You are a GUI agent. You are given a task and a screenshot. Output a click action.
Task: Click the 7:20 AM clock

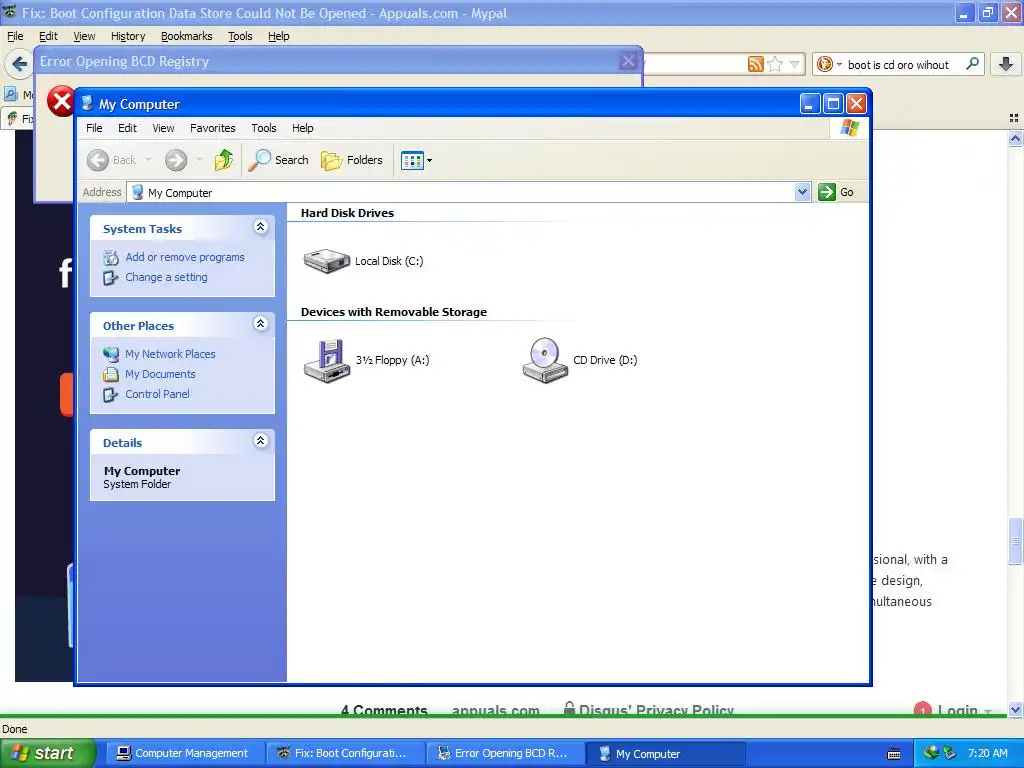click(987, 753)
